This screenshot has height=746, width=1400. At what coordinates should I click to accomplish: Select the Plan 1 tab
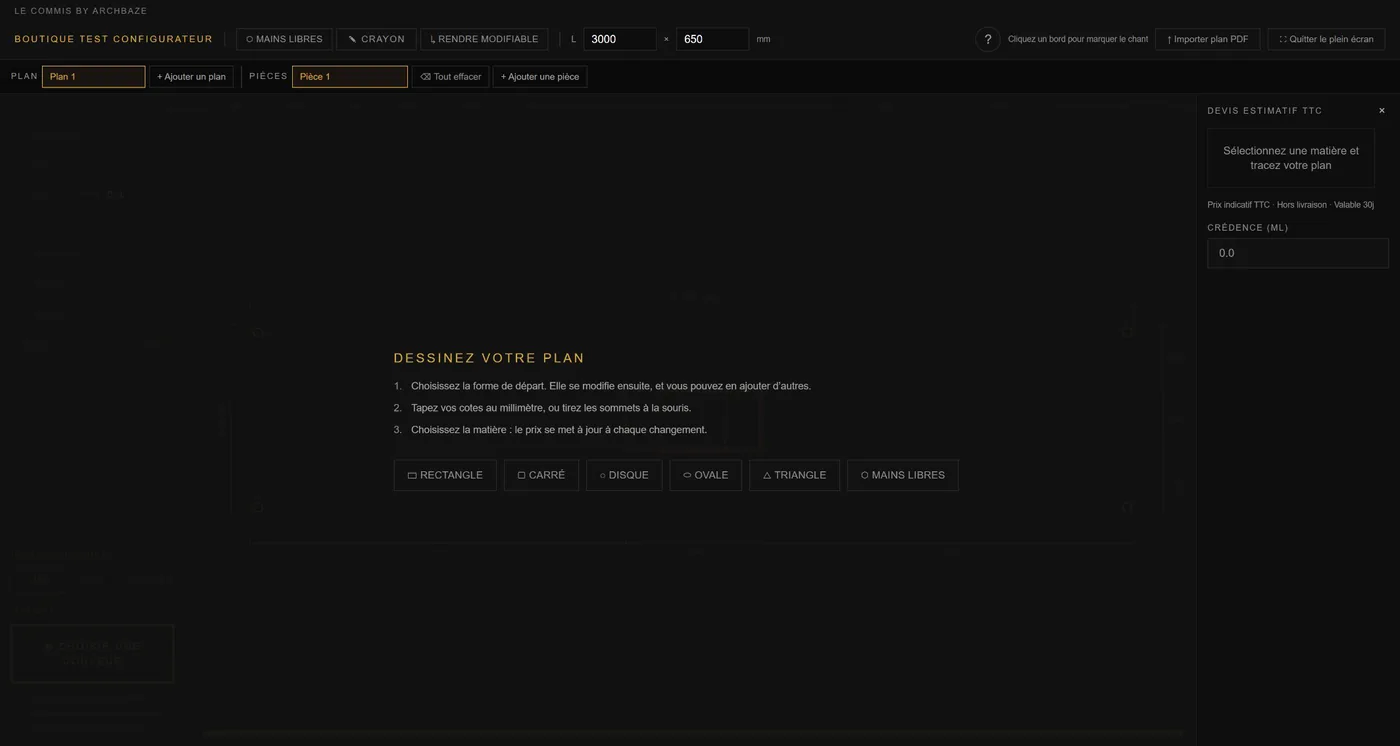94,76
